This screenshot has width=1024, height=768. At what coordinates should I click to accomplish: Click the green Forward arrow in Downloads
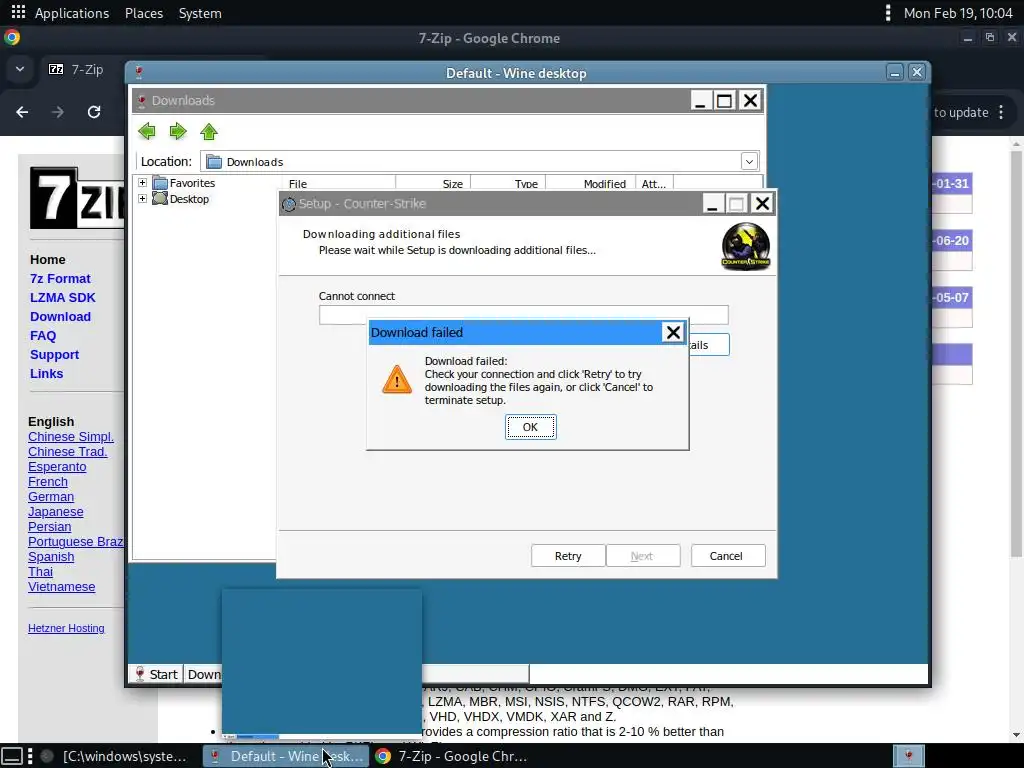click(x=178, y=131)
